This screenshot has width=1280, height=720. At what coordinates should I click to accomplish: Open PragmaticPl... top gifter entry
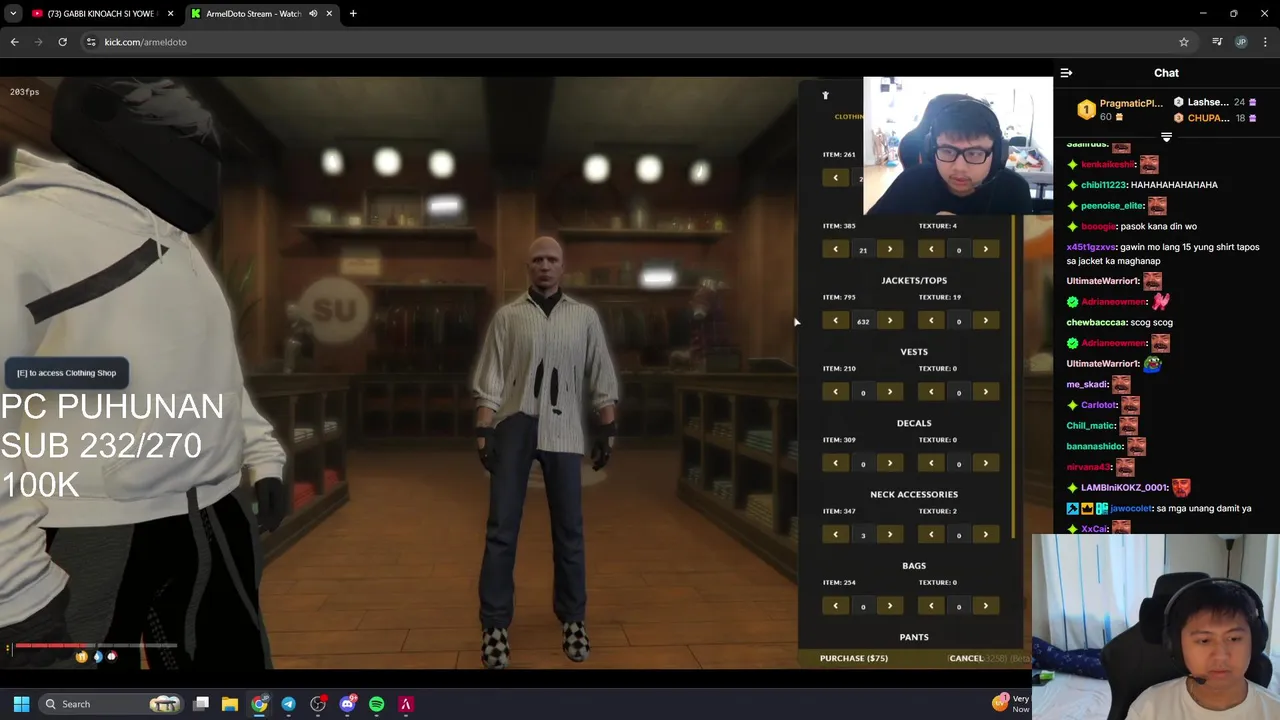tap(1120, 110)
